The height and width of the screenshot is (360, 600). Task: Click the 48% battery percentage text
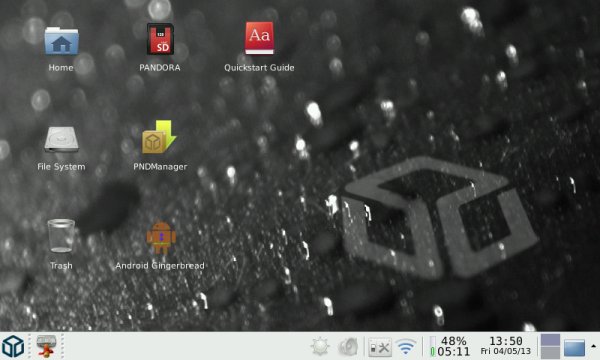[x=453, y=340]
